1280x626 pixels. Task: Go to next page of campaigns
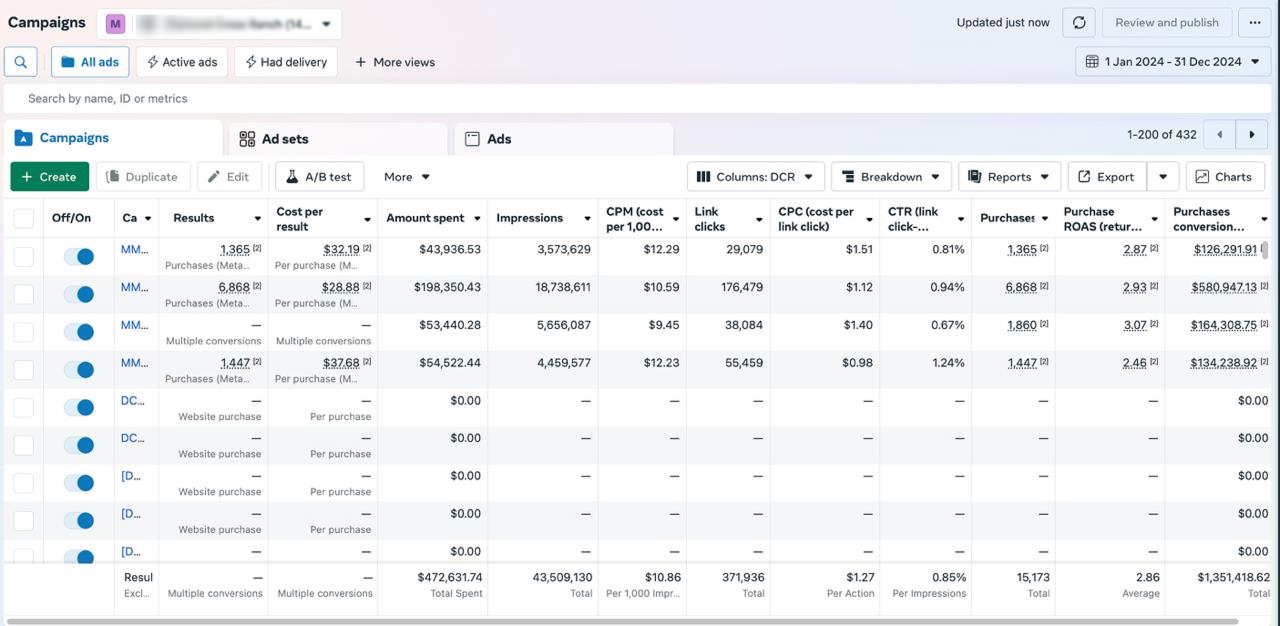click(x=1251, y=135)
